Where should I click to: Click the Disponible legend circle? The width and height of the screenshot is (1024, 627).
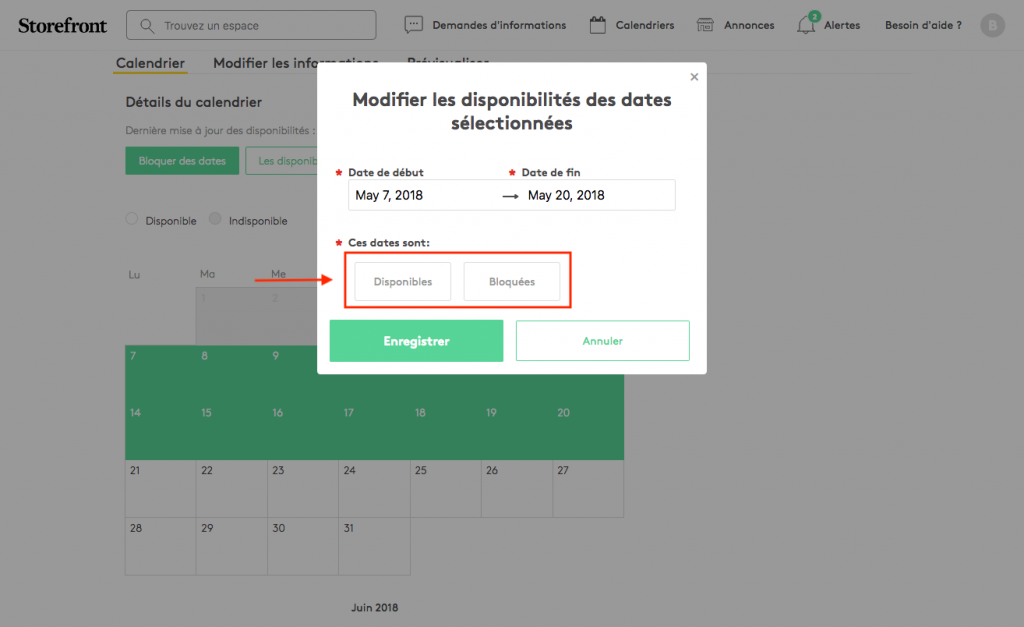coord(132,220)
